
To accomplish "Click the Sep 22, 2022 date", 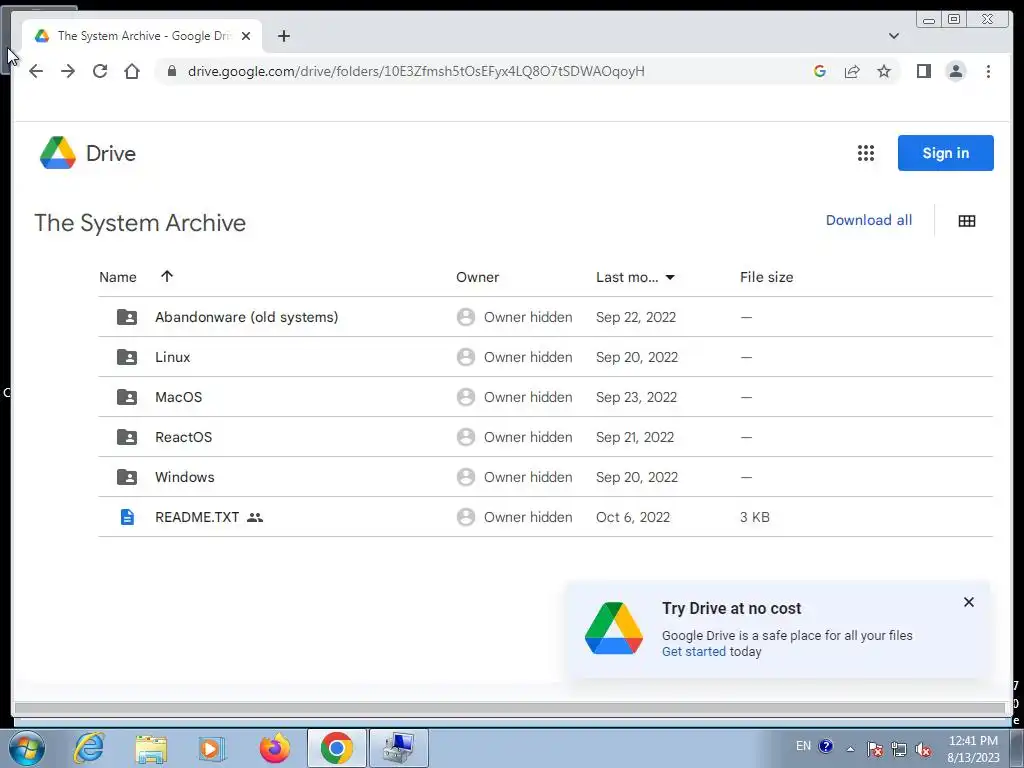I will [x=635, y=317].
